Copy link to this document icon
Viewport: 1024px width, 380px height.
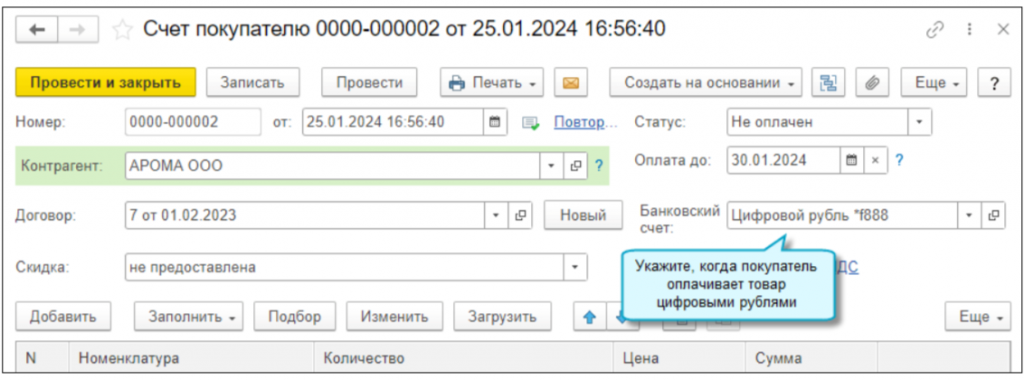click(x=935, y=30)
